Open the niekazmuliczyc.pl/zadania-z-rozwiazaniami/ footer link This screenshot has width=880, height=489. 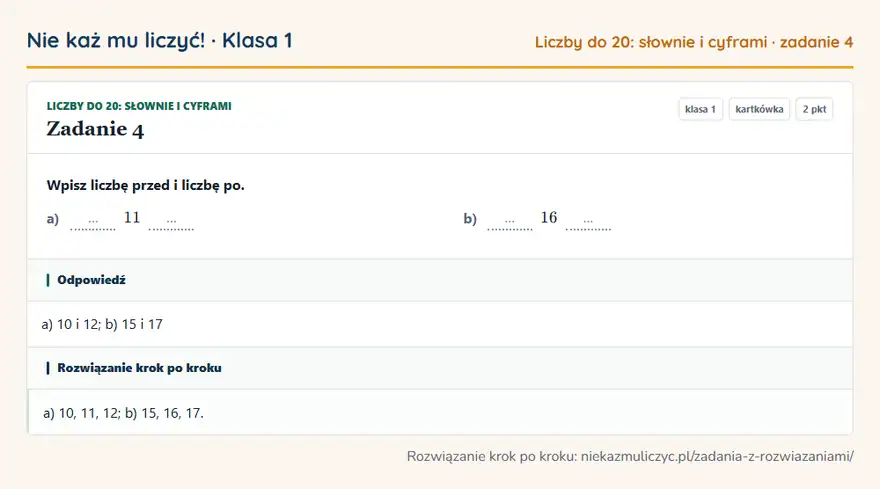(x=717, y=456)
